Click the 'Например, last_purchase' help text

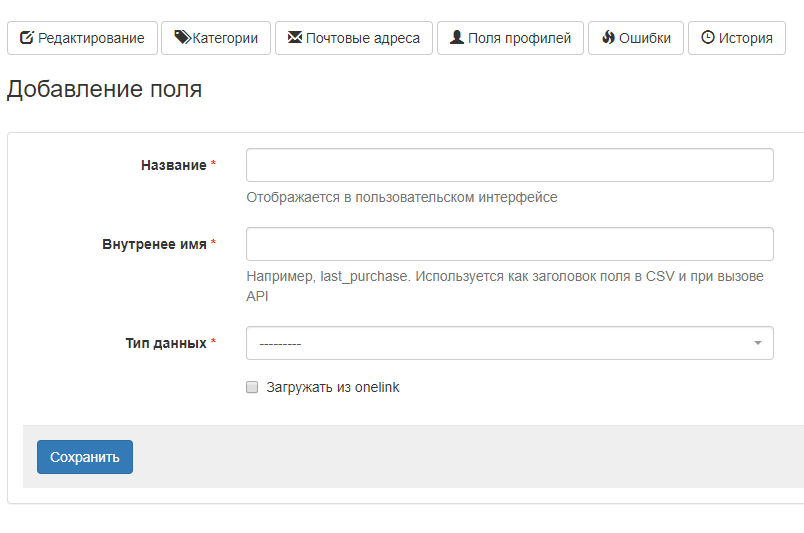pyautogui.click(x=505, y=286)
